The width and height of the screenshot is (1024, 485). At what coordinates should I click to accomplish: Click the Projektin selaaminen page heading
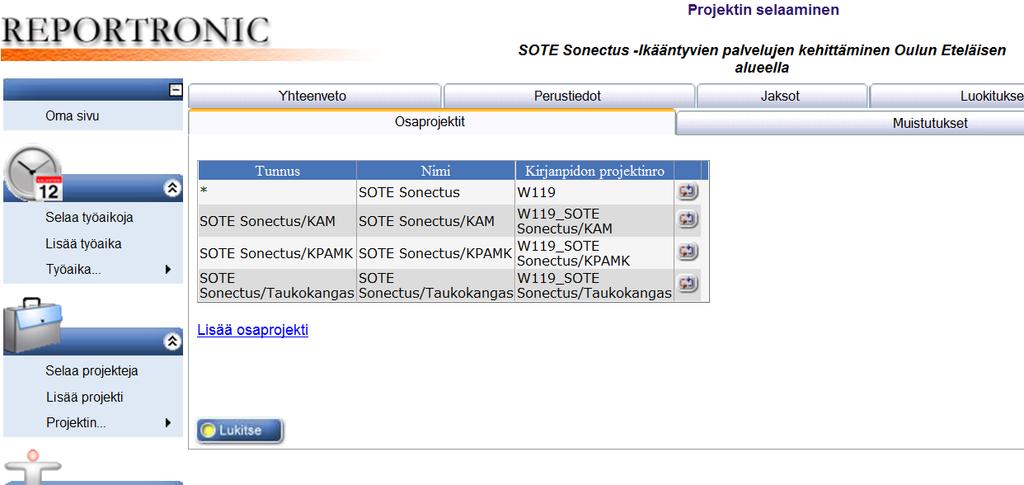[763, 10]
